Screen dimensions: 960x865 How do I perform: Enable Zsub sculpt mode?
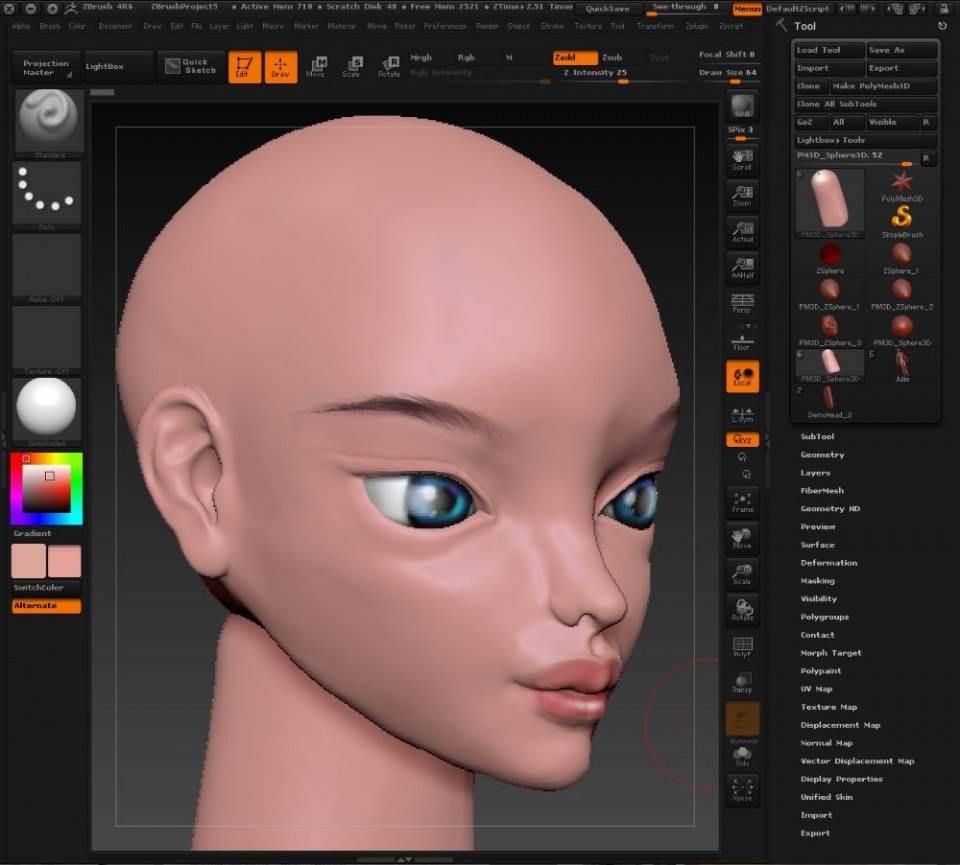[612, 58]
